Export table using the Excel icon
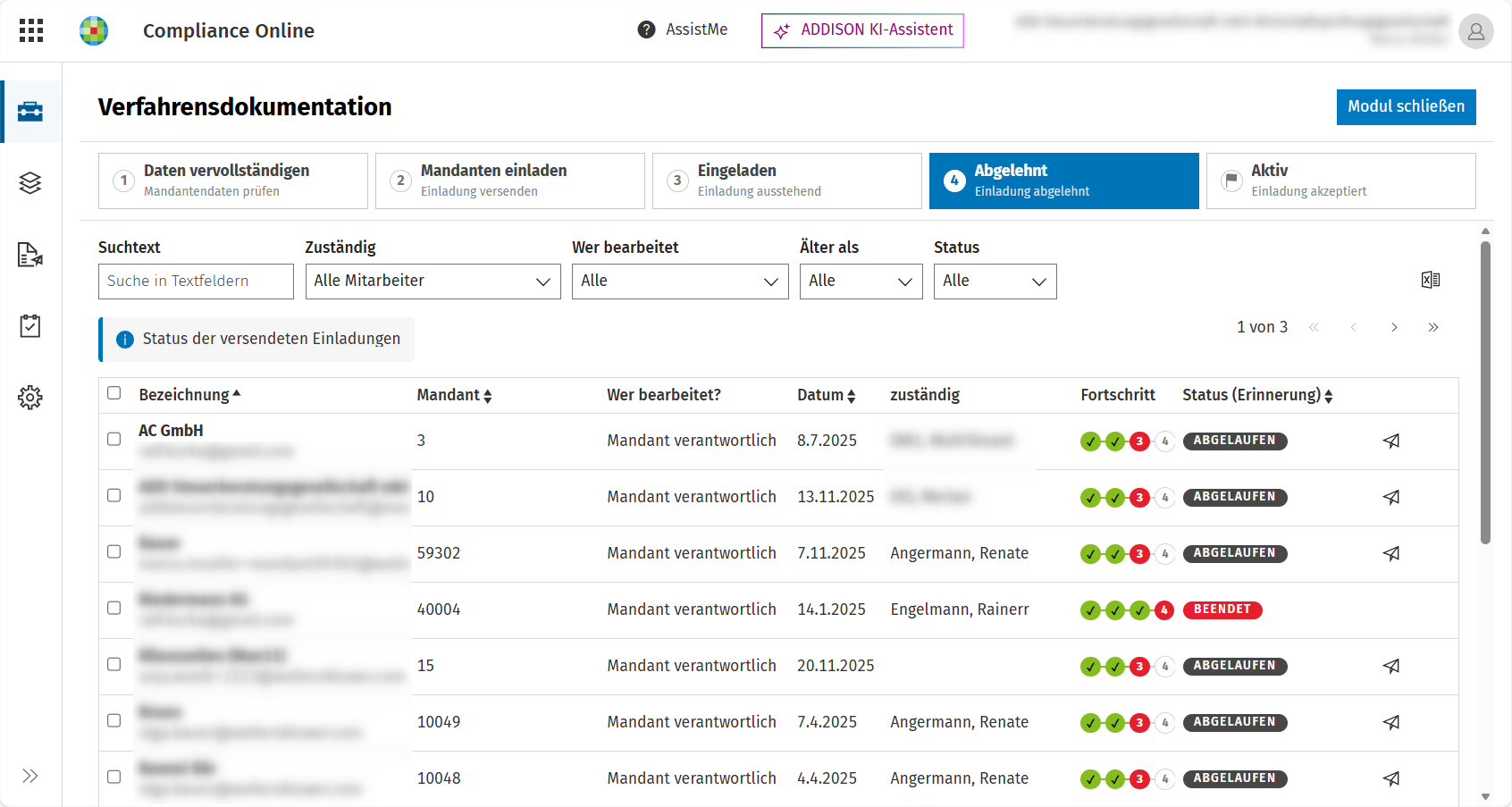Screen dimensions: 1512x807 click(x=1431, y=280)
